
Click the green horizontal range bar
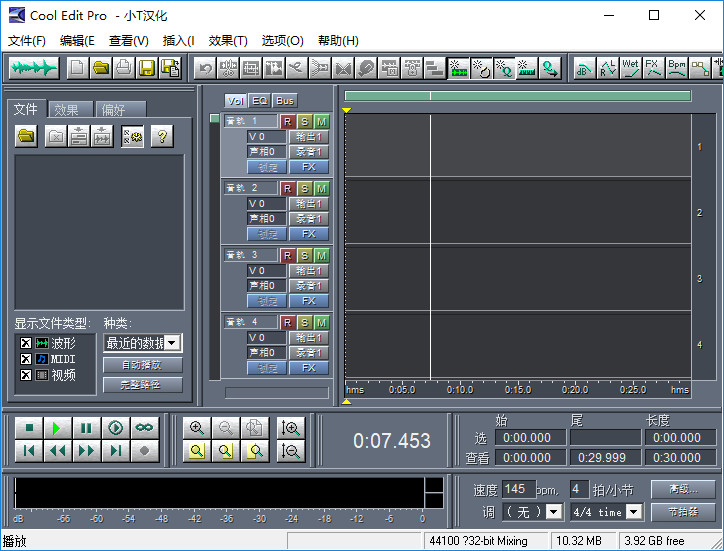pos(518,96)
